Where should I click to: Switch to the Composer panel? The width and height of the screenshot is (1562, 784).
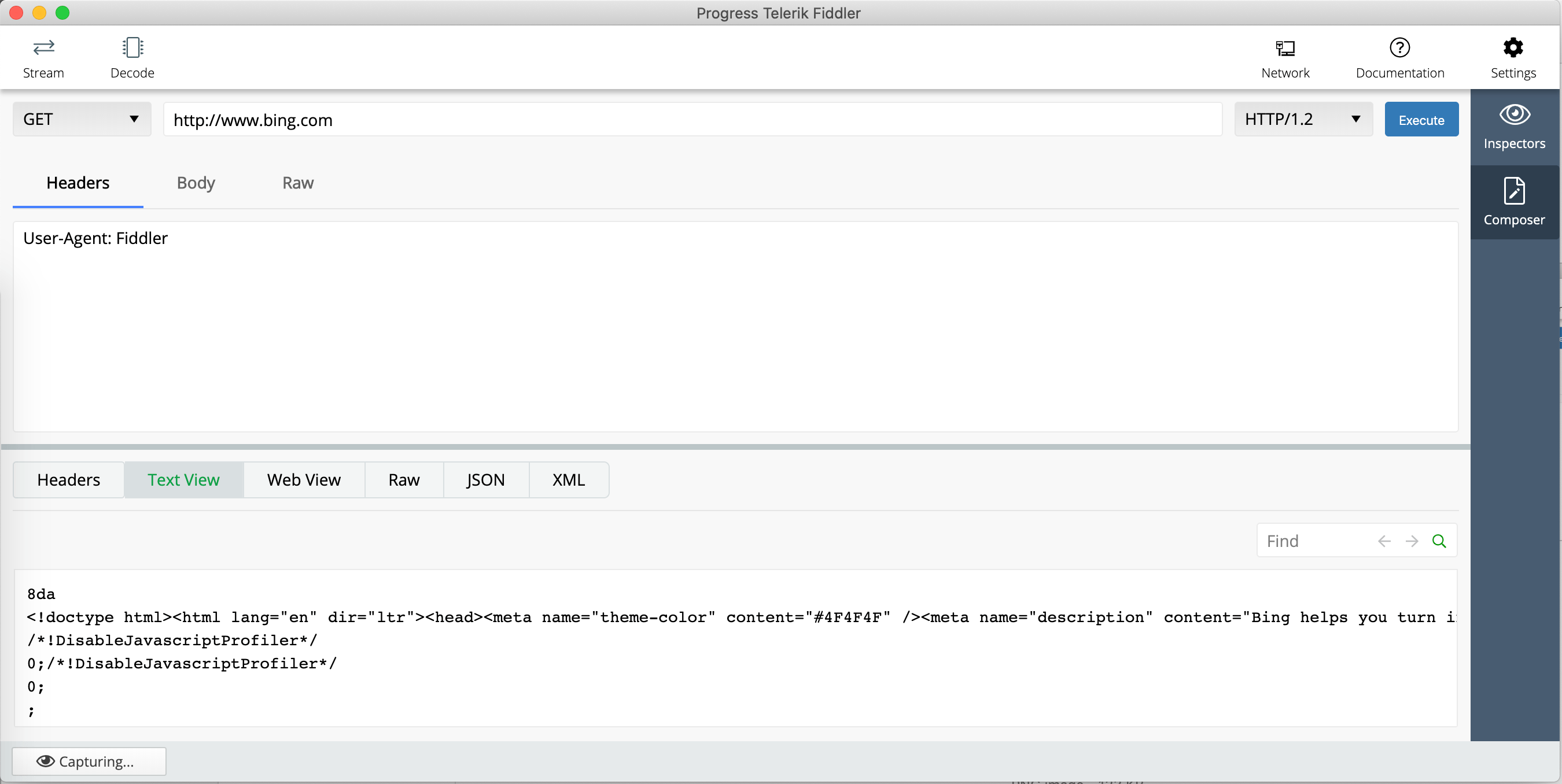tap(1514, 202)
